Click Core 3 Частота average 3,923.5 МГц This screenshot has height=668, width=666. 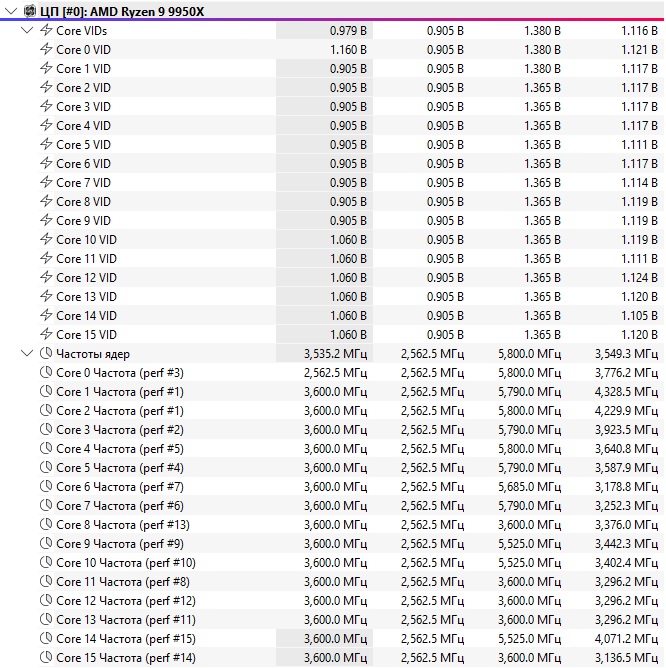pos(626,430)
